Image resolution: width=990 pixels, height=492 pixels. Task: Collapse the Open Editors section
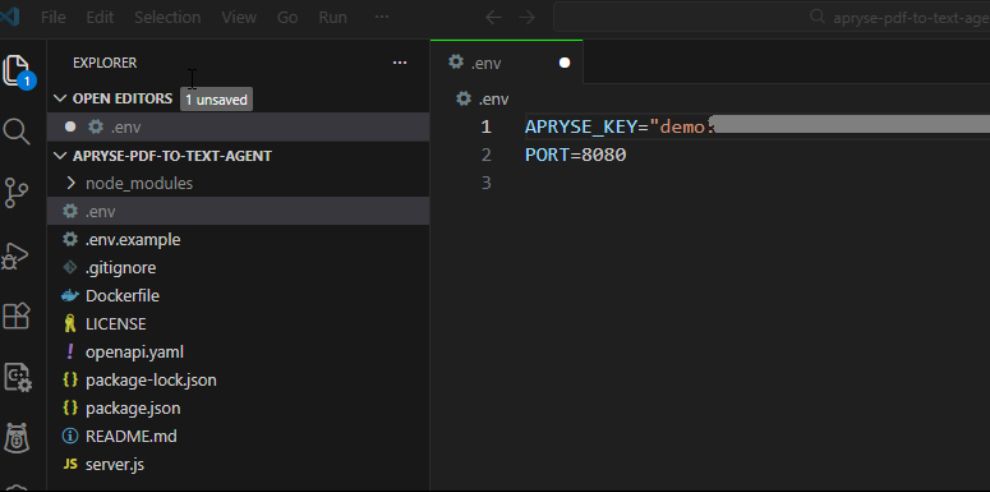[x=60, y=99]
